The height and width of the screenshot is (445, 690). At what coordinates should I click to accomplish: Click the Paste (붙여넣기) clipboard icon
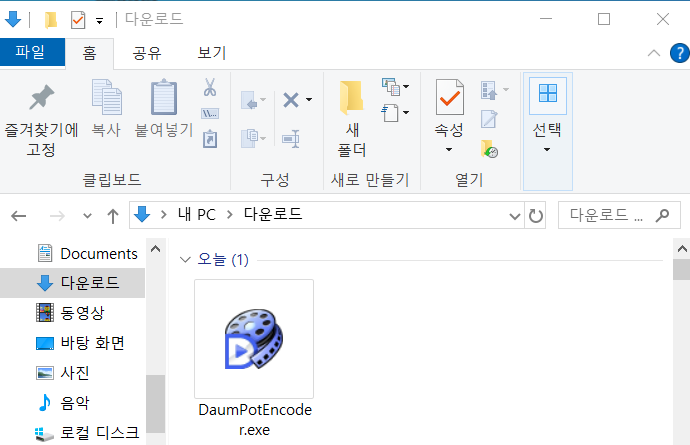tap(164, 97)
